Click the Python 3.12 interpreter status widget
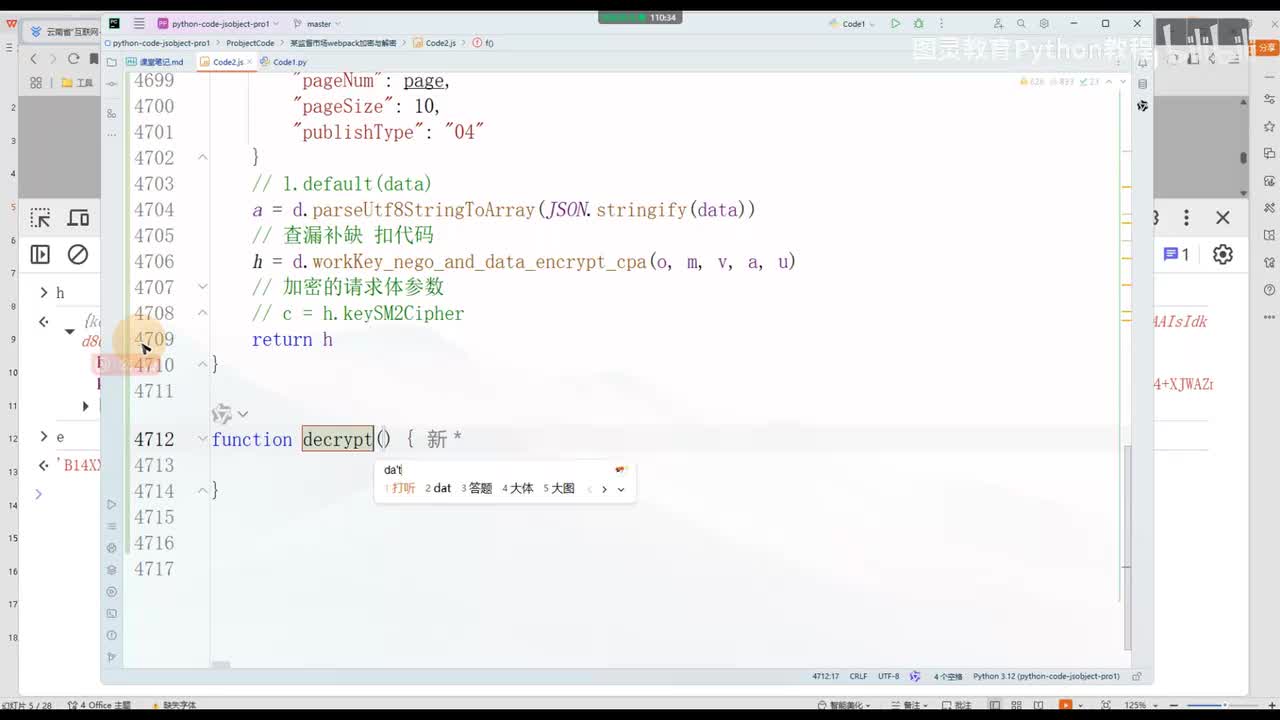Image resolution: width=1280 pixels, height=720 pixels. pyautogui.click(x=1046, y=677)
